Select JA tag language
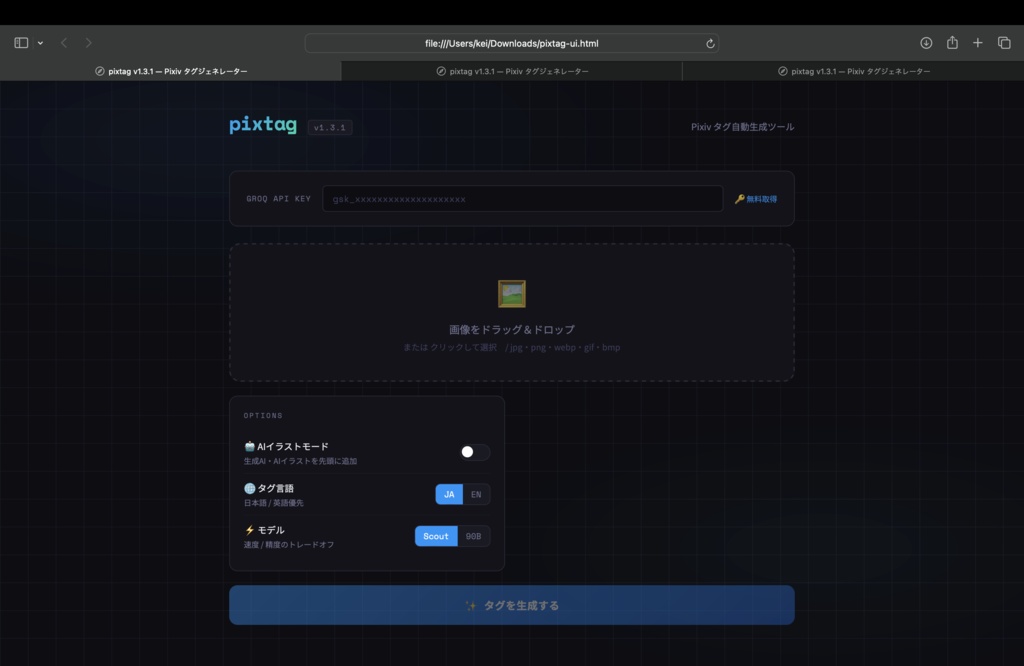This screenshot has height=666, width=1024. (449, 494)
